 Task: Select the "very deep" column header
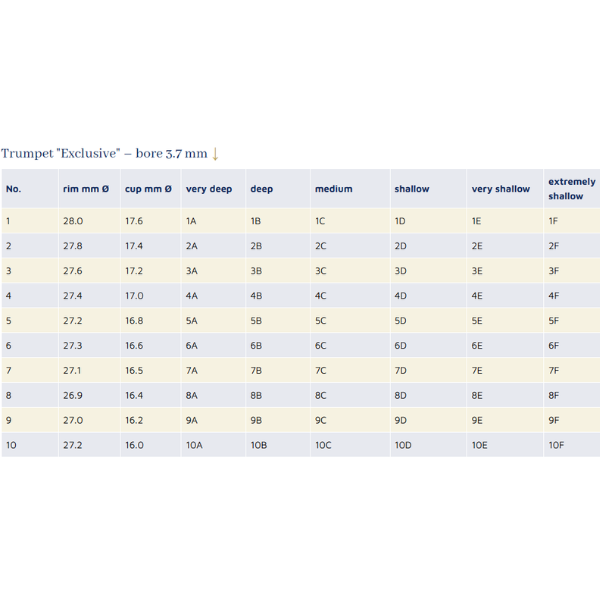click(x=208, y=189)
